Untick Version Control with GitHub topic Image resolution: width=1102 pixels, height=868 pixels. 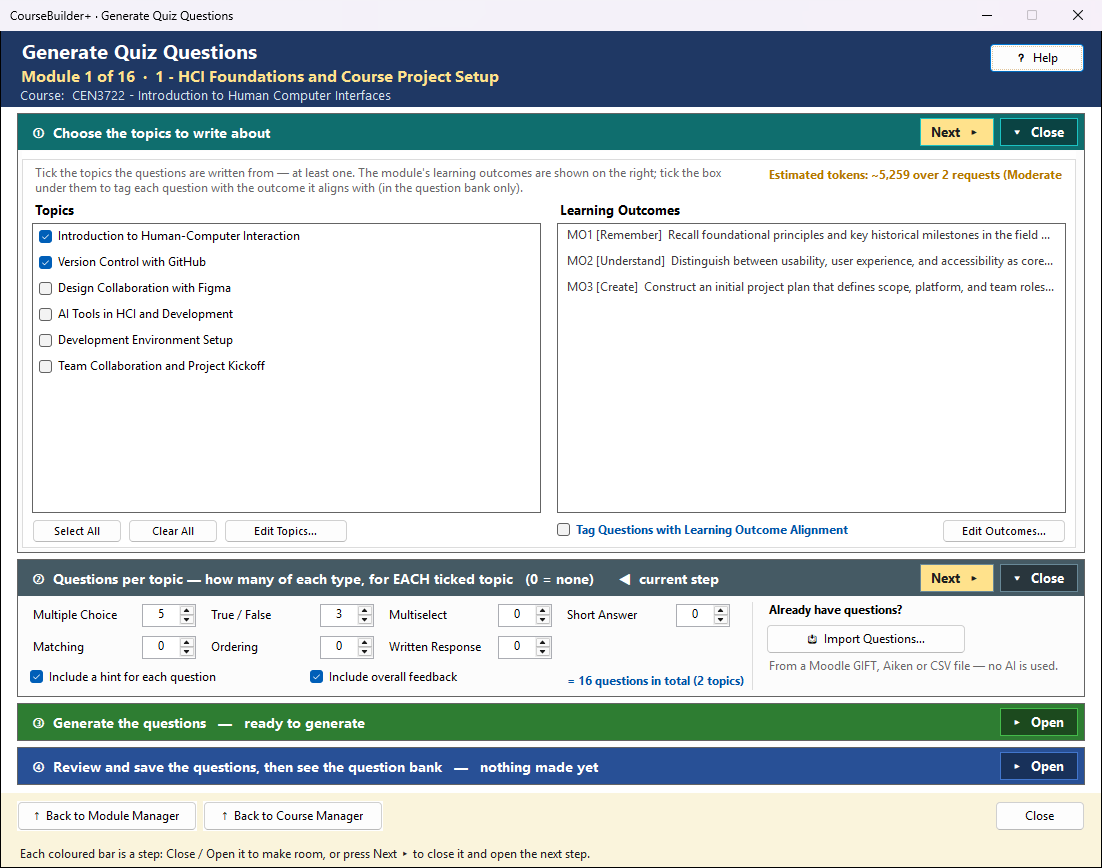coord(46,262)
